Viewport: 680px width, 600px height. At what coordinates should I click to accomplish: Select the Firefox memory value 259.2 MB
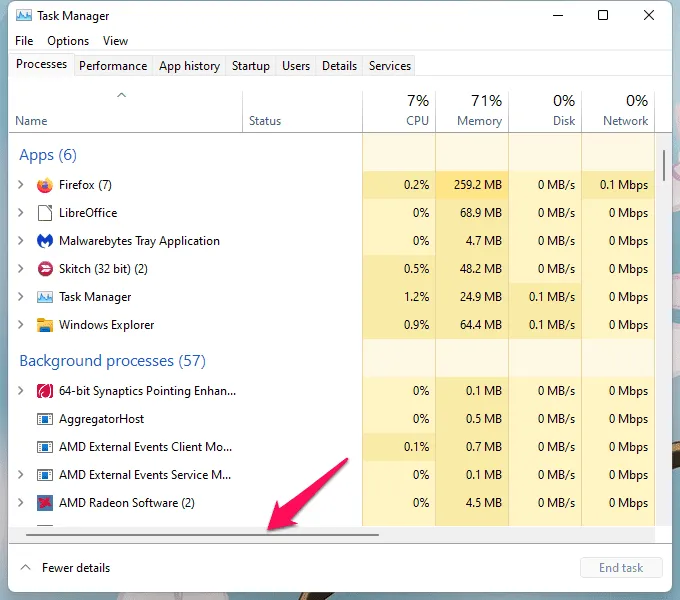(477, 185)
